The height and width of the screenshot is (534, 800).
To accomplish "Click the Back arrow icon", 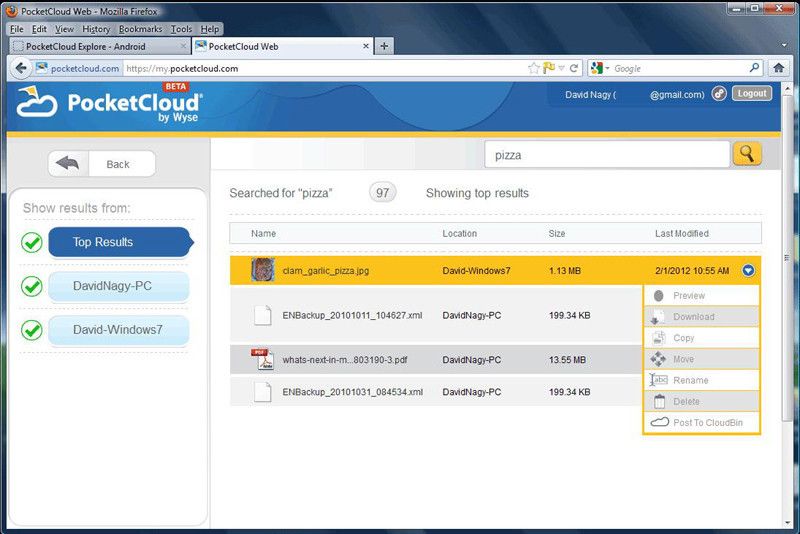I will coord(67,164).
